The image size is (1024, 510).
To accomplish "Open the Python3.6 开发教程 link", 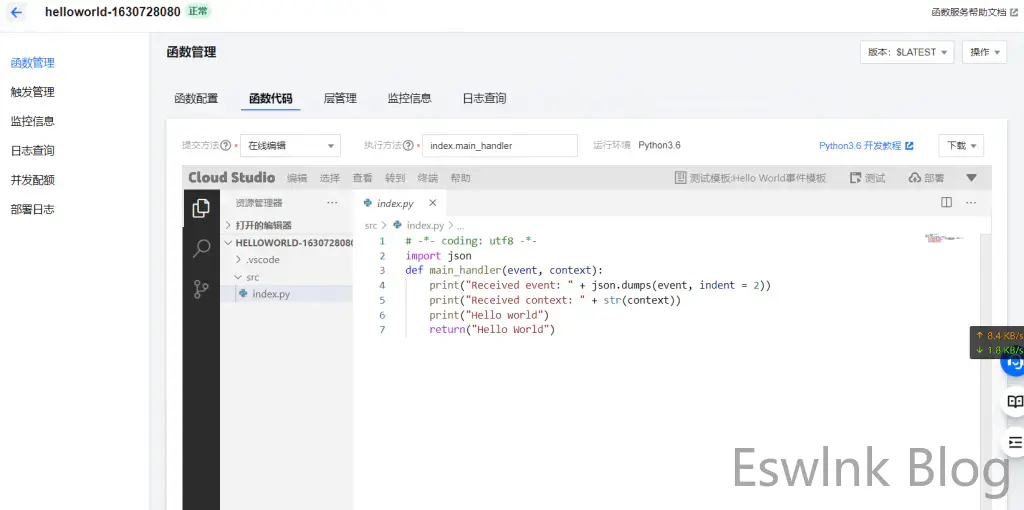I will (x=866, y=146).
